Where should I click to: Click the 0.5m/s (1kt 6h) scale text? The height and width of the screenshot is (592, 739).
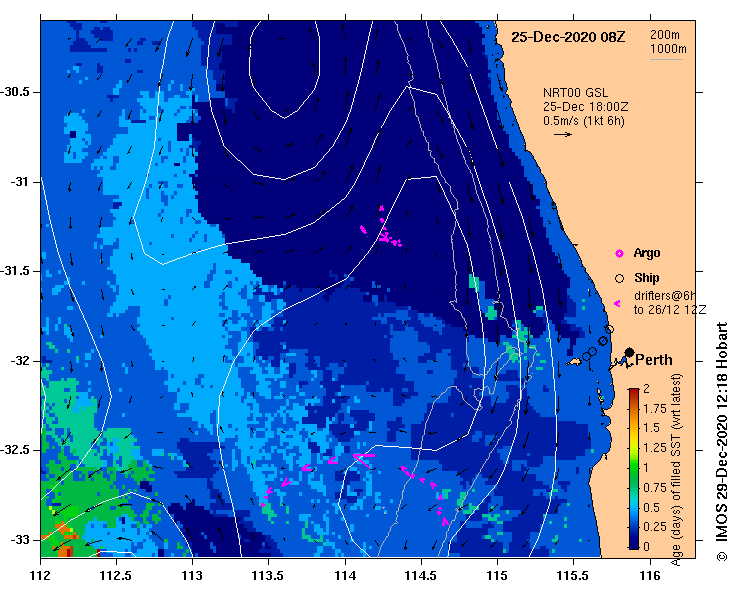(x=583, y=121)
